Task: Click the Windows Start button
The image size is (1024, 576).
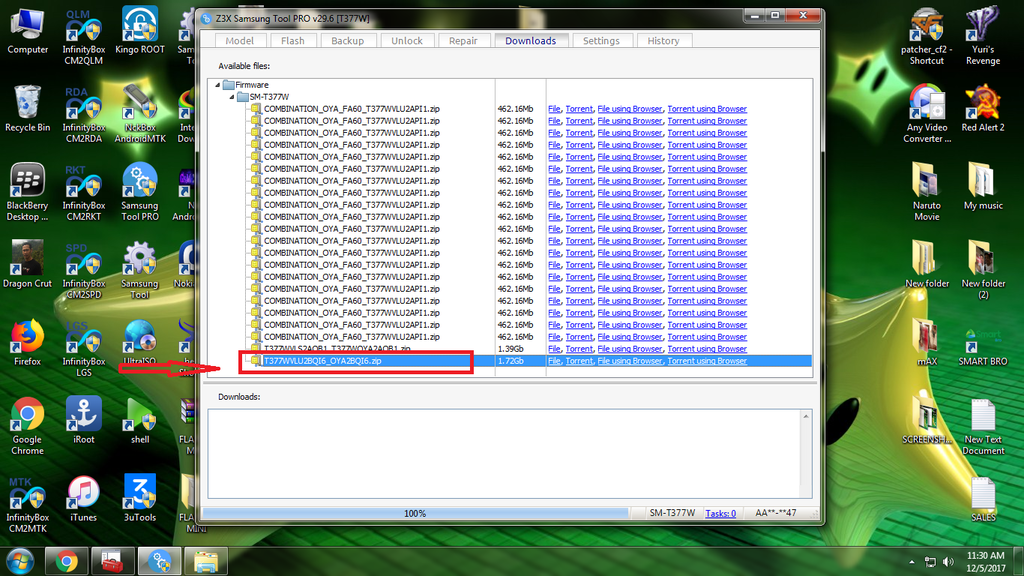Action: [20, 560]
